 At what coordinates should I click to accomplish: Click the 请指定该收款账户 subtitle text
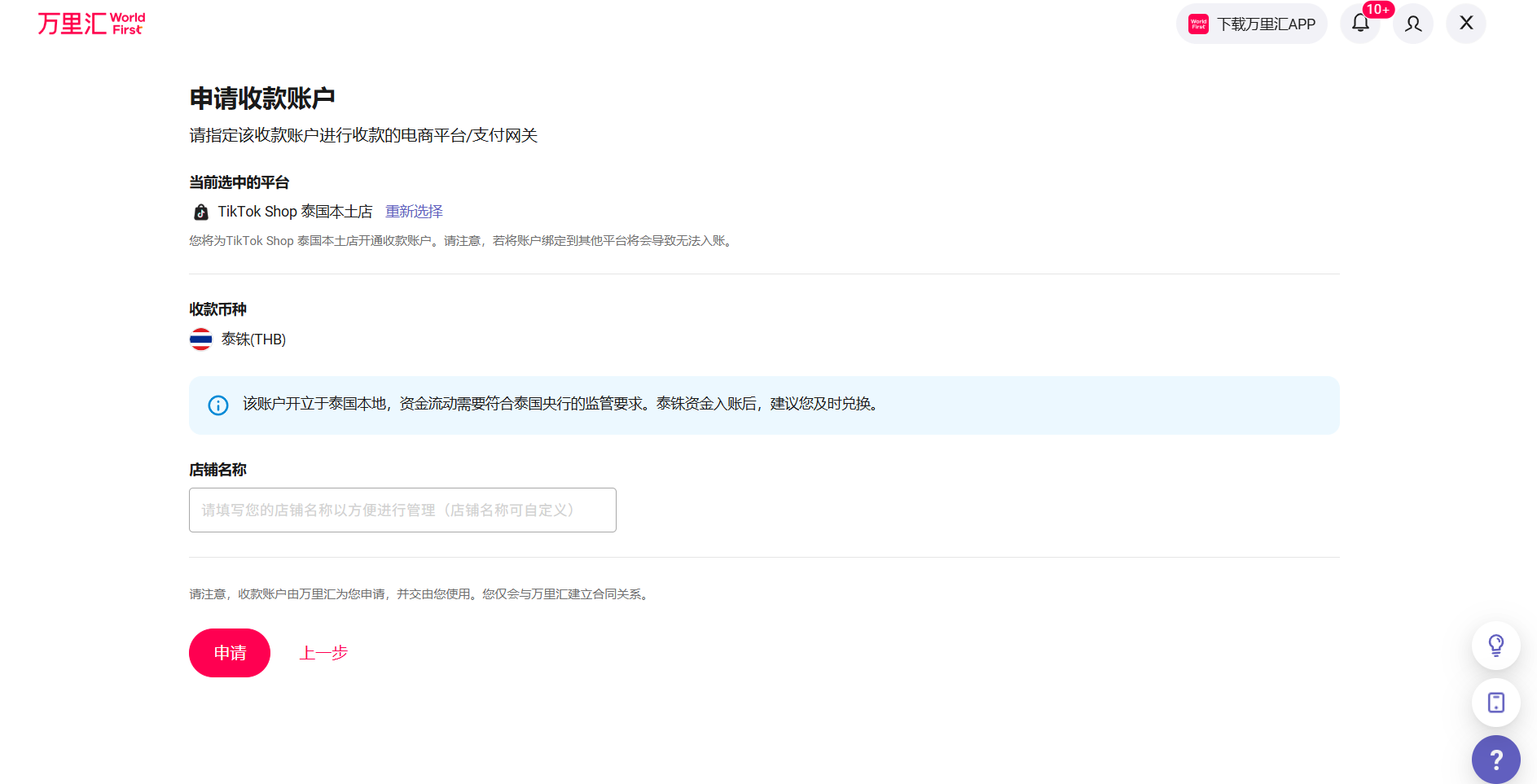363,135
